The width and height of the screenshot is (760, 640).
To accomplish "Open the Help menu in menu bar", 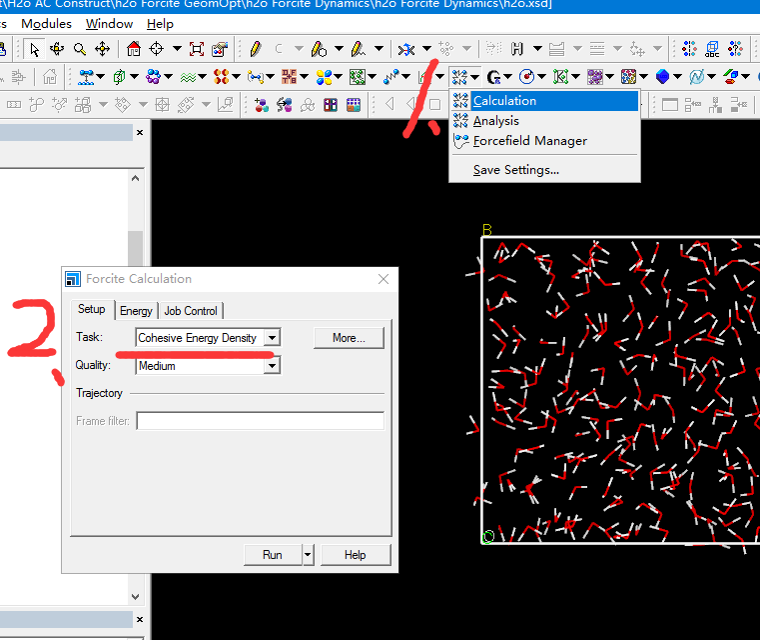I will coord(160,24).
